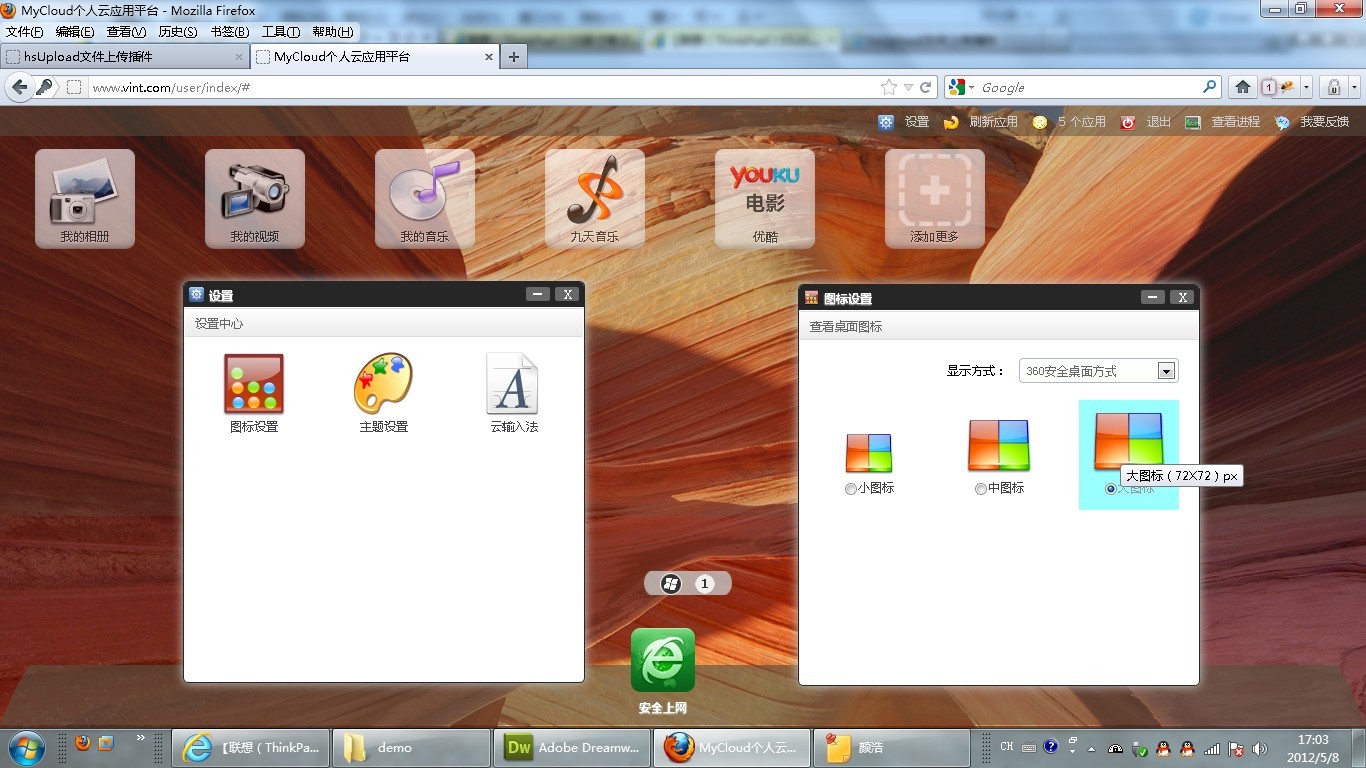This screenshot has height=768, width=1366.
Task: Open 图标设置 in the settings center
Action: (x=254, y=394)
